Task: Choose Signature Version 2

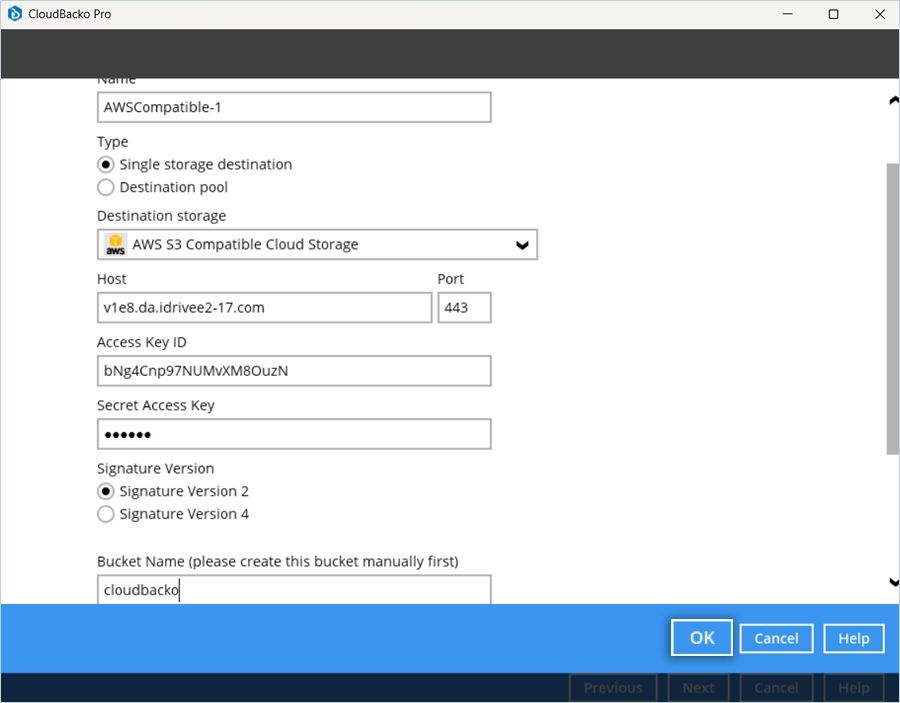Action: point(106,491)
